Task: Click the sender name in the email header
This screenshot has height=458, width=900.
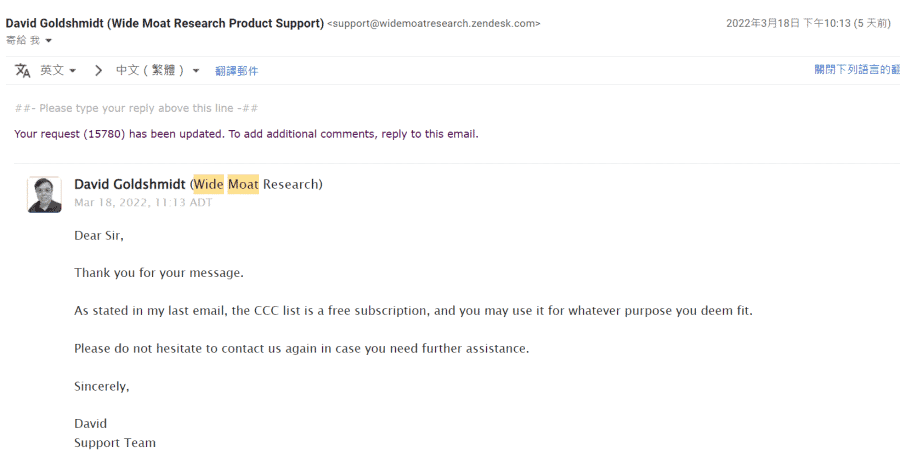Action: tap(165, 24)
